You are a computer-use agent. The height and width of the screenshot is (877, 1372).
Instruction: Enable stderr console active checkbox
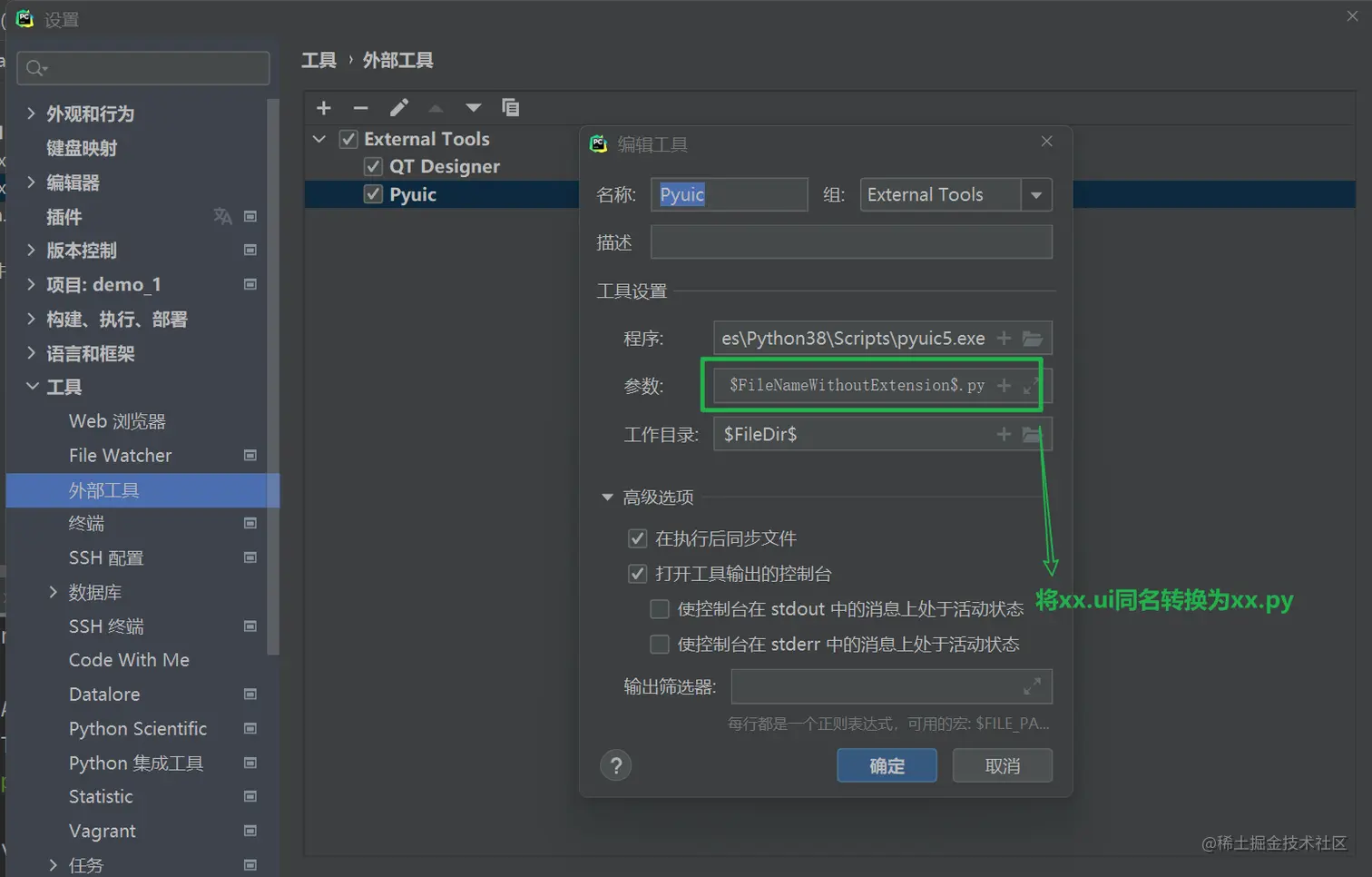click(x=660, y=644)
